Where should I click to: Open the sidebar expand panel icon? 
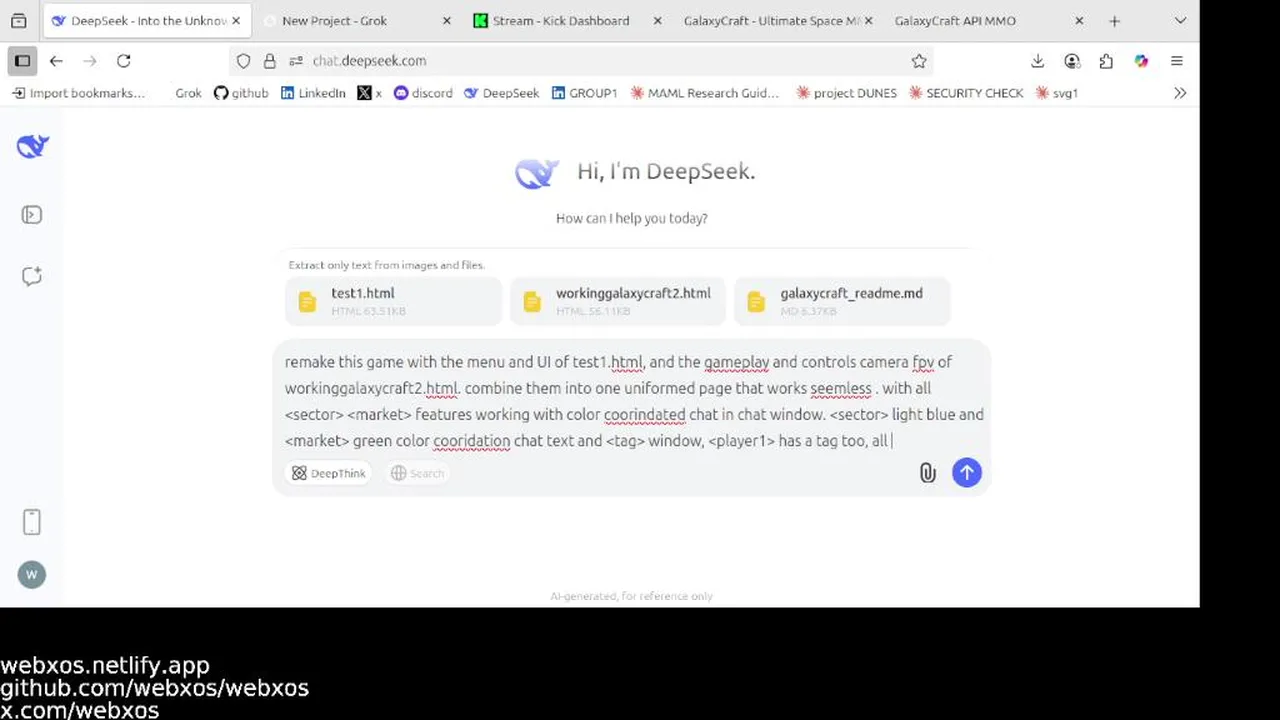pos(32,215)
